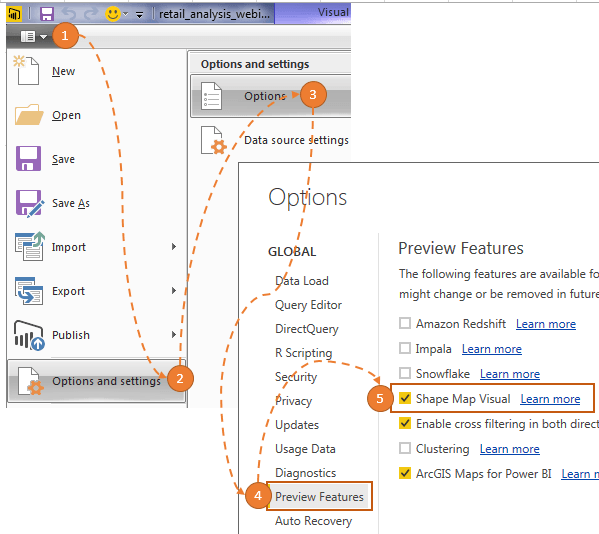Viewport: 599px width, 534px height.
Task: Tick the Clustering checkbox
Action: click(405, 448)
